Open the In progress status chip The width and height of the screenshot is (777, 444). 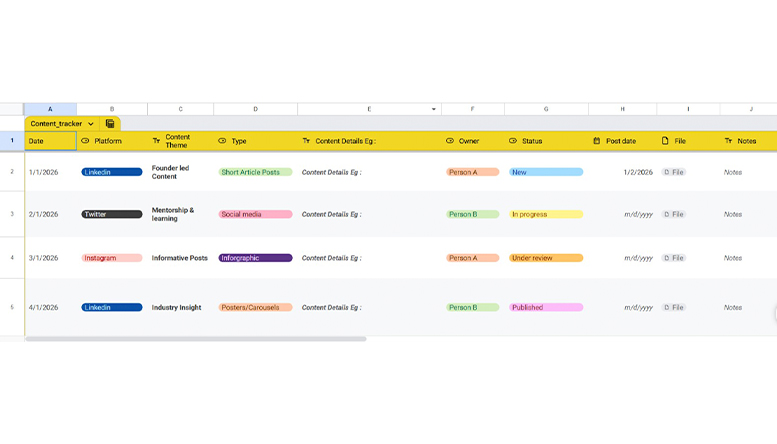[x=546, y=214]
